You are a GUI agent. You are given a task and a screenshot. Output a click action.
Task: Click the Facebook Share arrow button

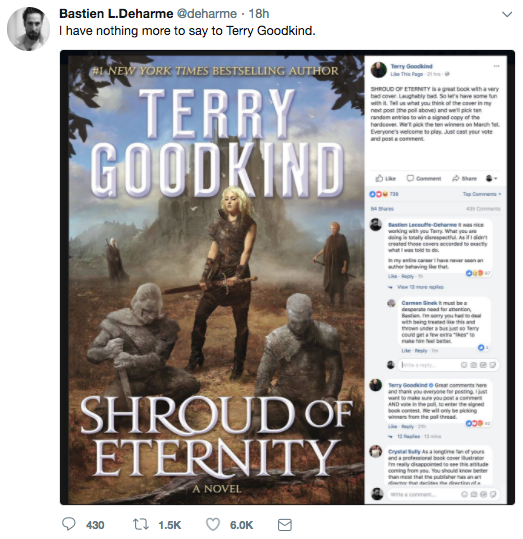click(465, 178)
